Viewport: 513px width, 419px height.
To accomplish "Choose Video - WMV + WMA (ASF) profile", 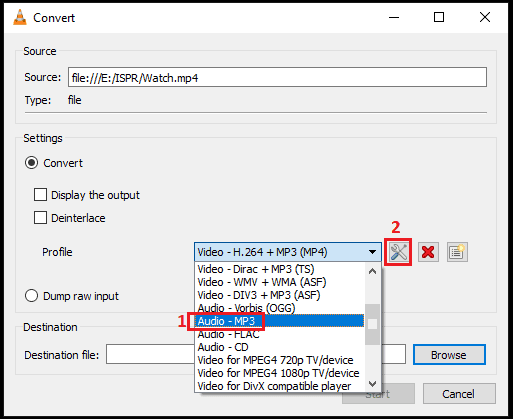I will coord(279,282).
